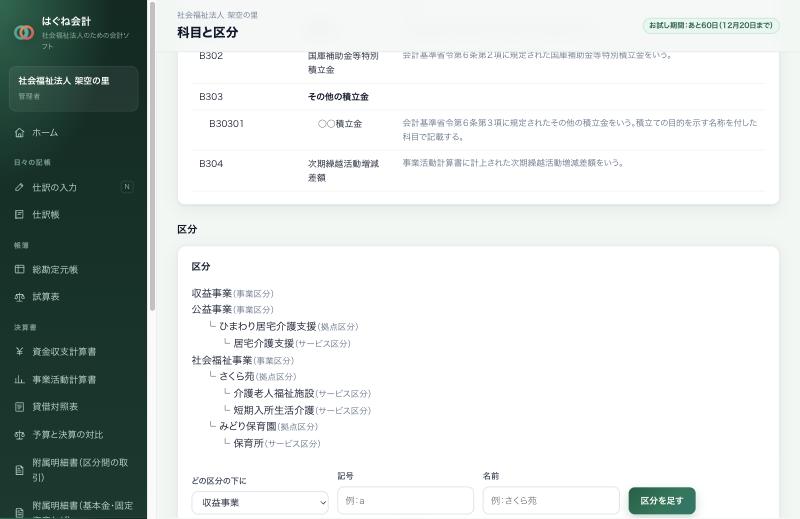Open 貸借対照表 report
The image size is (800, 519).
click(73, 407)
